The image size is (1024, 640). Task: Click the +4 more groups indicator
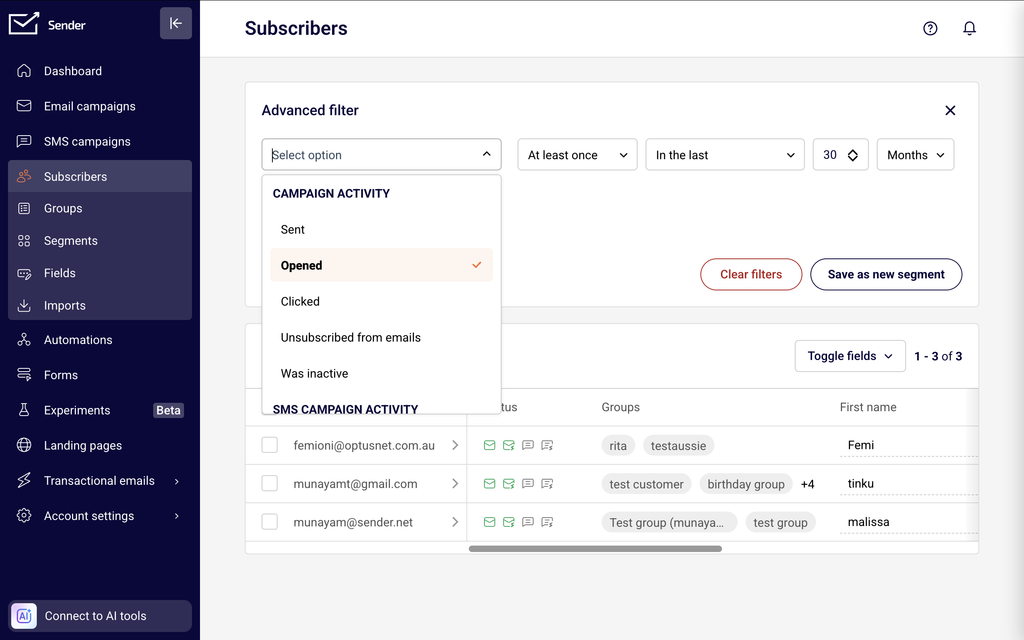click(807, 484)
